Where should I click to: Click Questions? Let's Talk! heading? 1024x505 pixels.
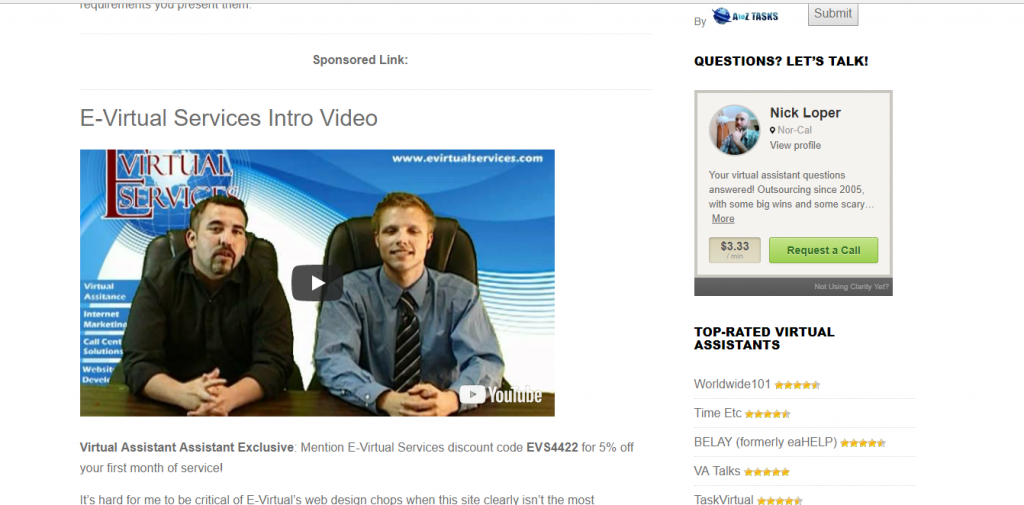click(781, 61)
